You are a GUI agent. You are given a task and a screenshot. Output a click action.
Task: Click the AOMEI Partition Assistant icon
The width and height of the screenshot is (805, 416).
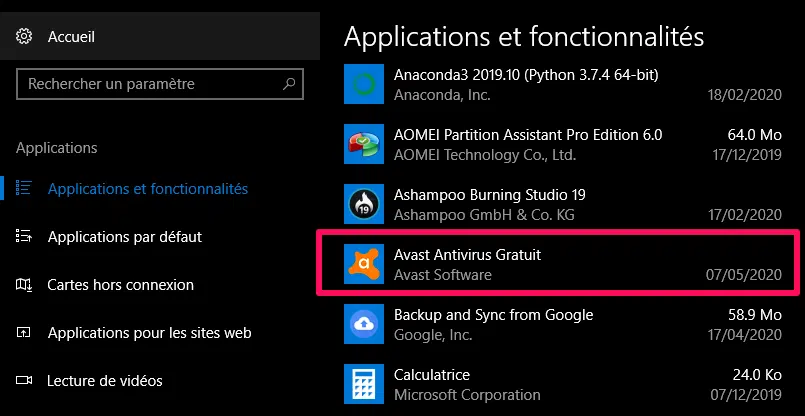point(363,144)
